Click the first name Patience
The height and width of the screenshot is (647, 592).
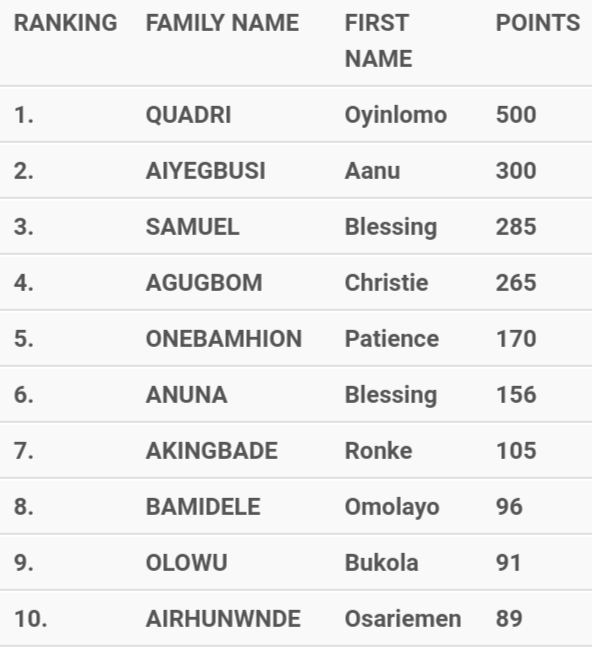(x=392, y=339)
